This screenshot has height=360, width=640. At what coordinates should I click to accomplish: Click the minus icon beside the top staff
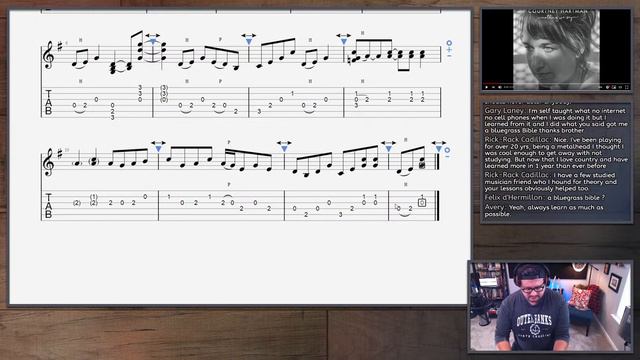(x=449, y=56)
